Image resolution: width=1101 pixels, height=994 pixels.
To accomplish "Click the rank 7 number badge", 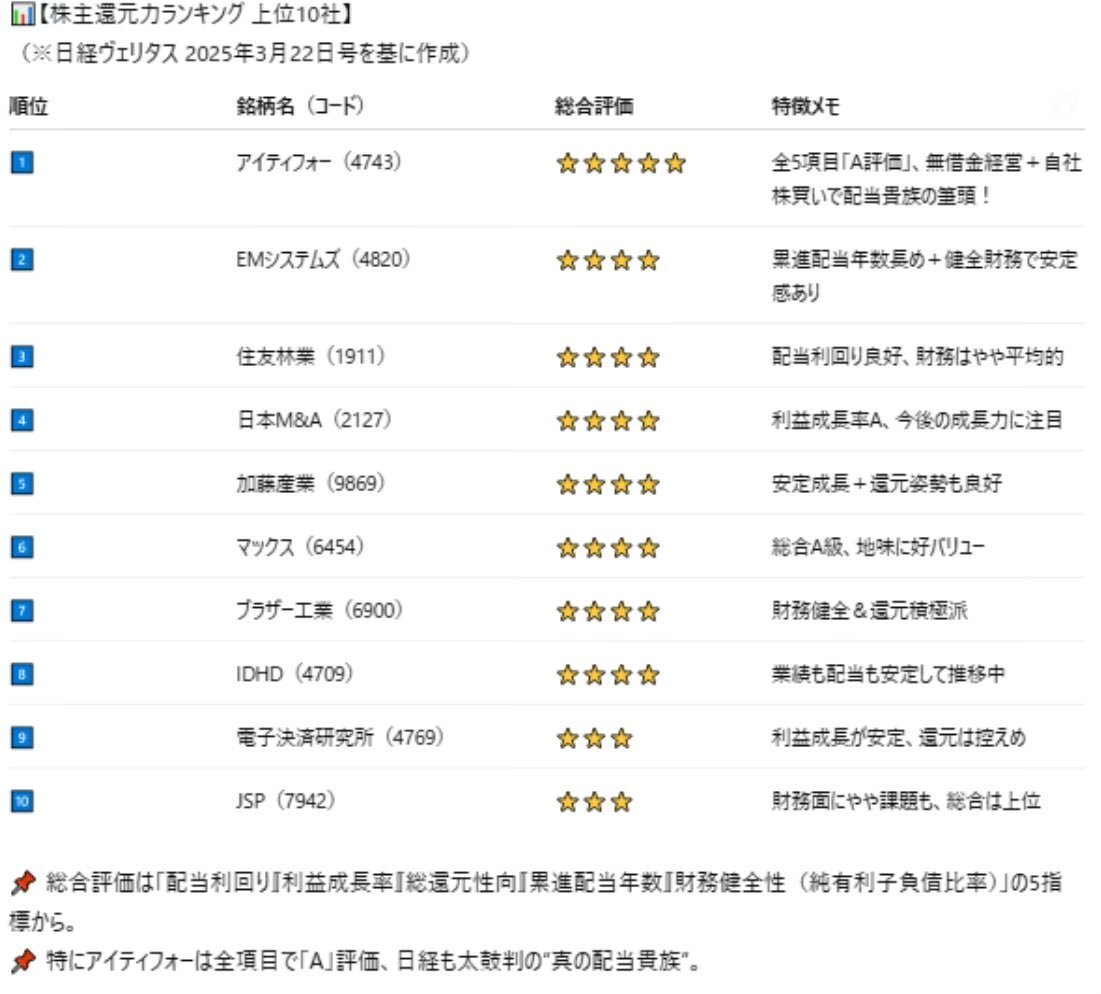I will (22, 611).
